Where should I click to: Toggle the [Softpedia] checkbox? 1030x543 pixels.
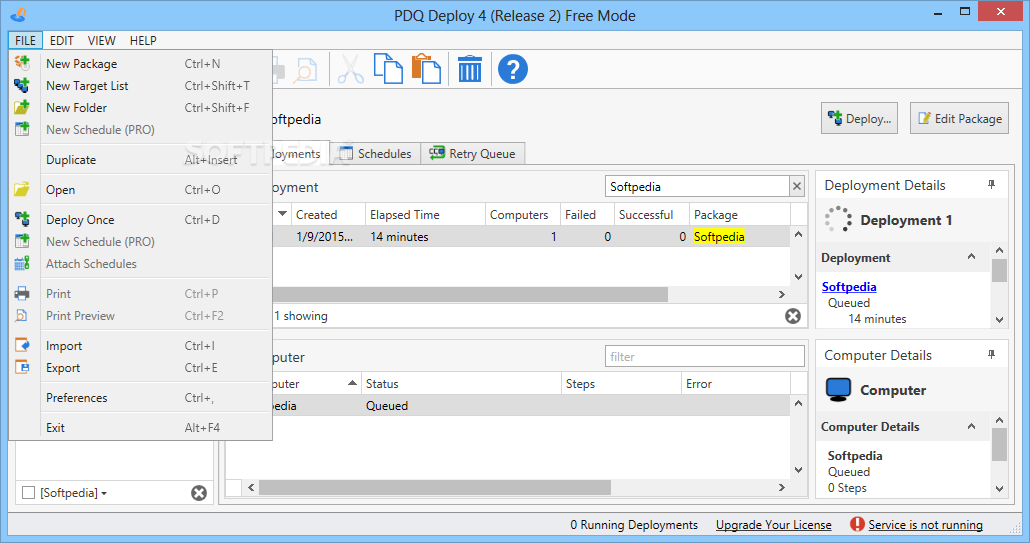pyautogui.click(x=28, y=492)
